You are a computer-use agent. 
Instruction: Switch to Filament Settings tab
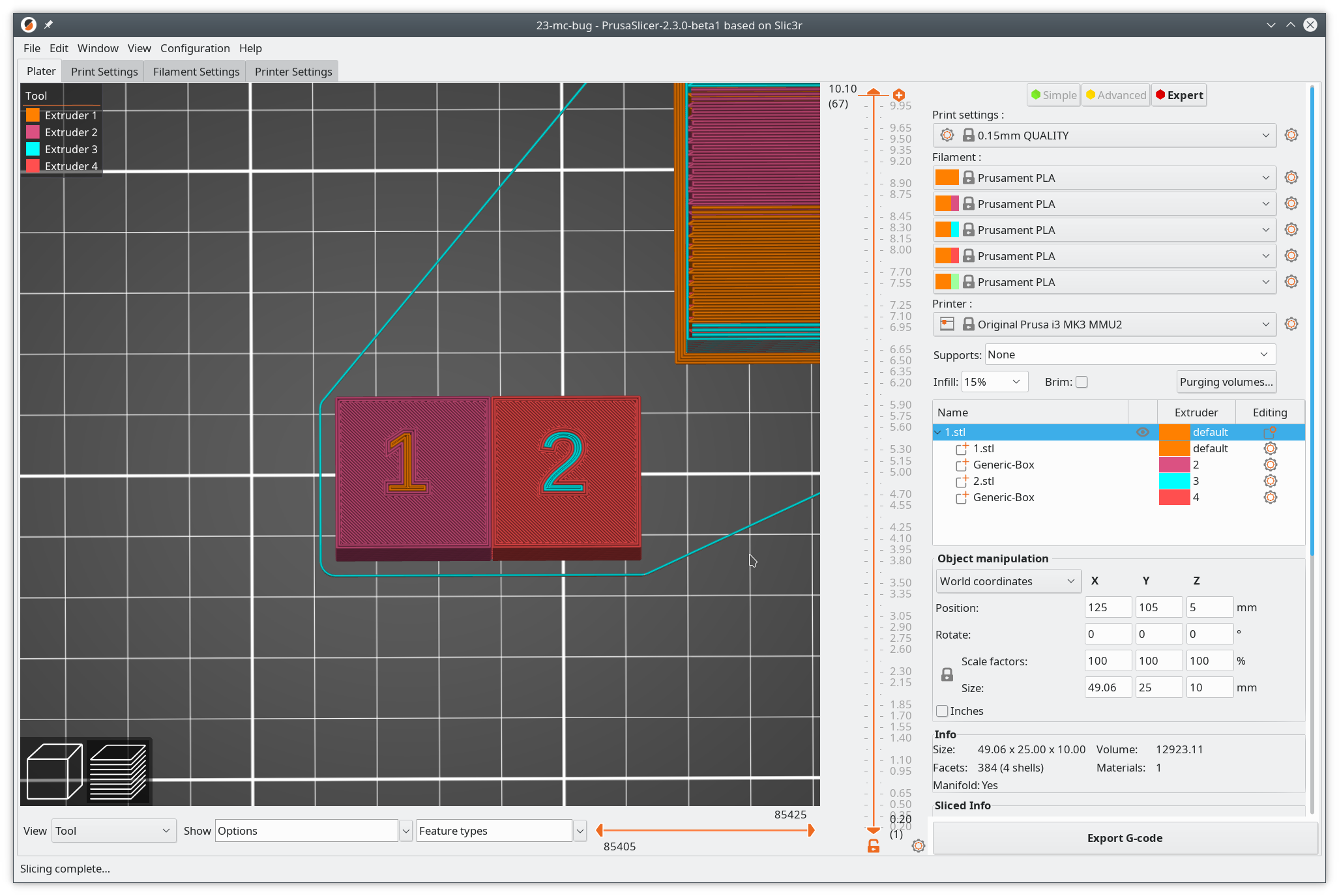[x=196, y=72]
